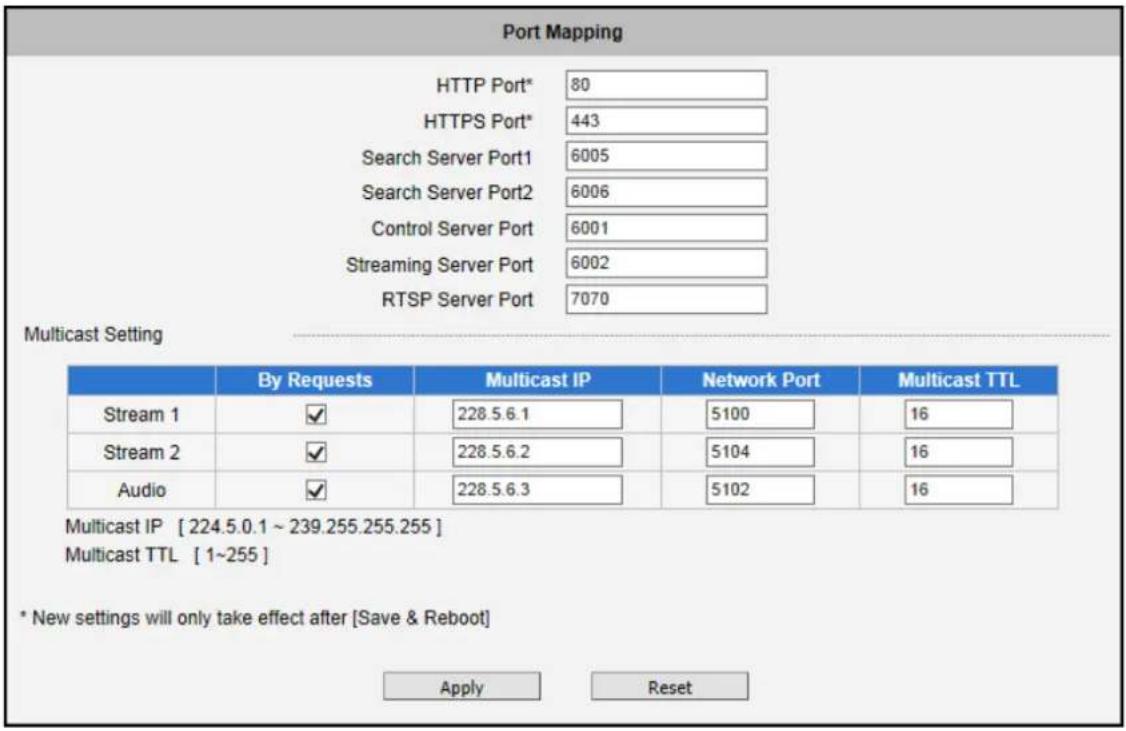This screenshot has height=731, width=1126.
Task: Select Audio Multicast IP field
Action: click(537, 490)
